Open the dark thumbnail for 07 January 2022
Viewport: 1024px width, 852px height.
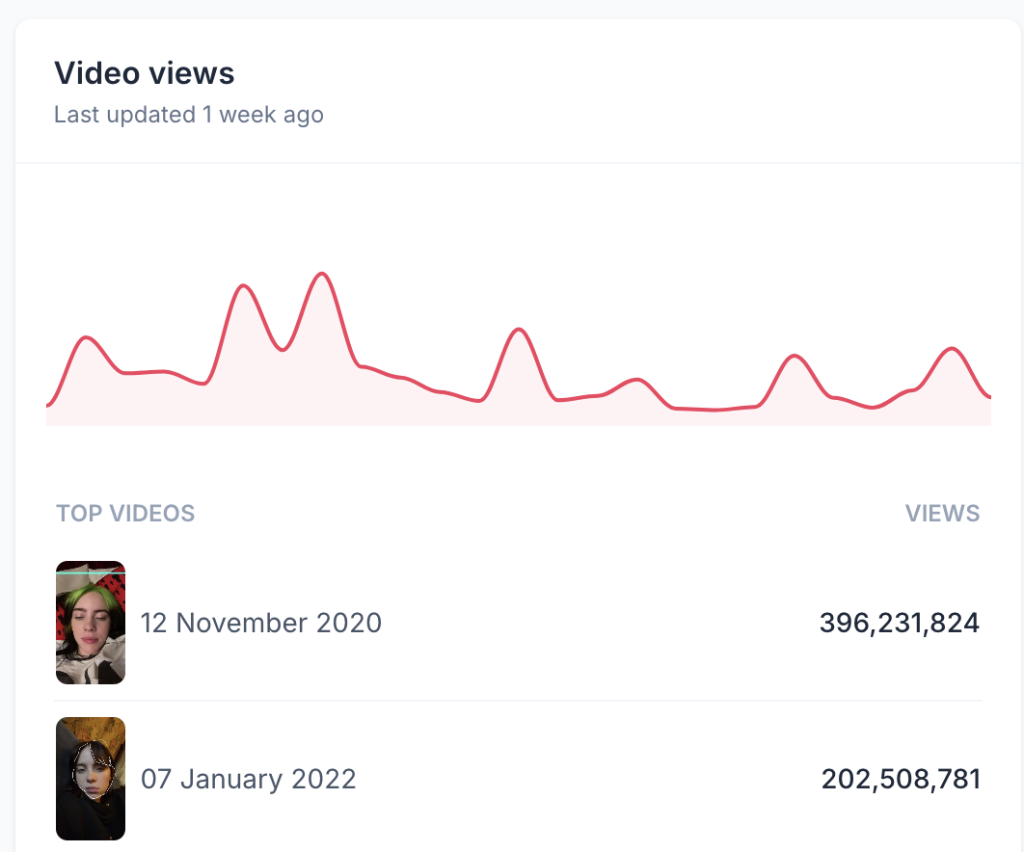click(x=90, y=778)
